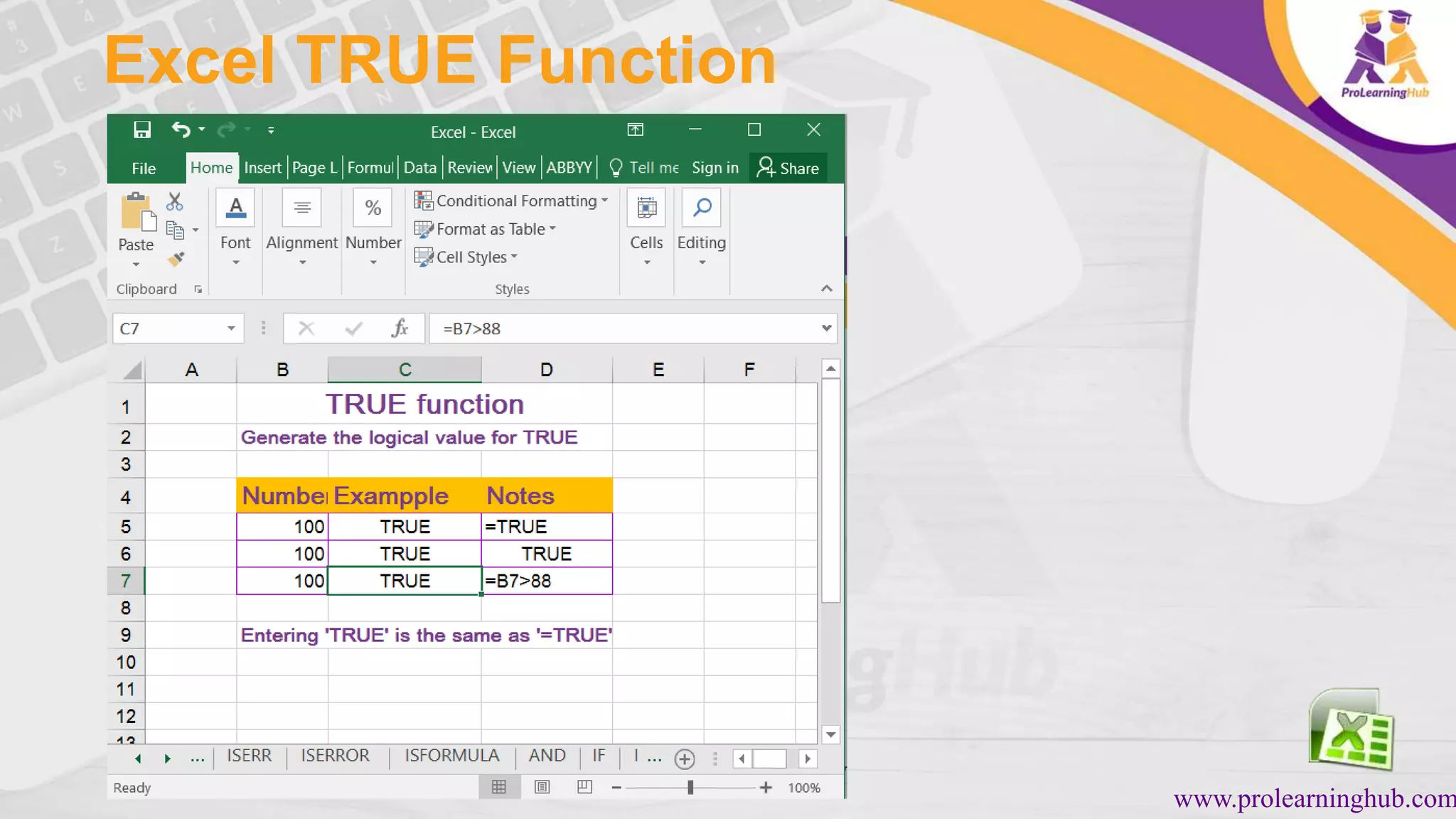Expand the Copy dropdown arrow
This screenshot has width=1456, height=819.
tap(196, 230)
